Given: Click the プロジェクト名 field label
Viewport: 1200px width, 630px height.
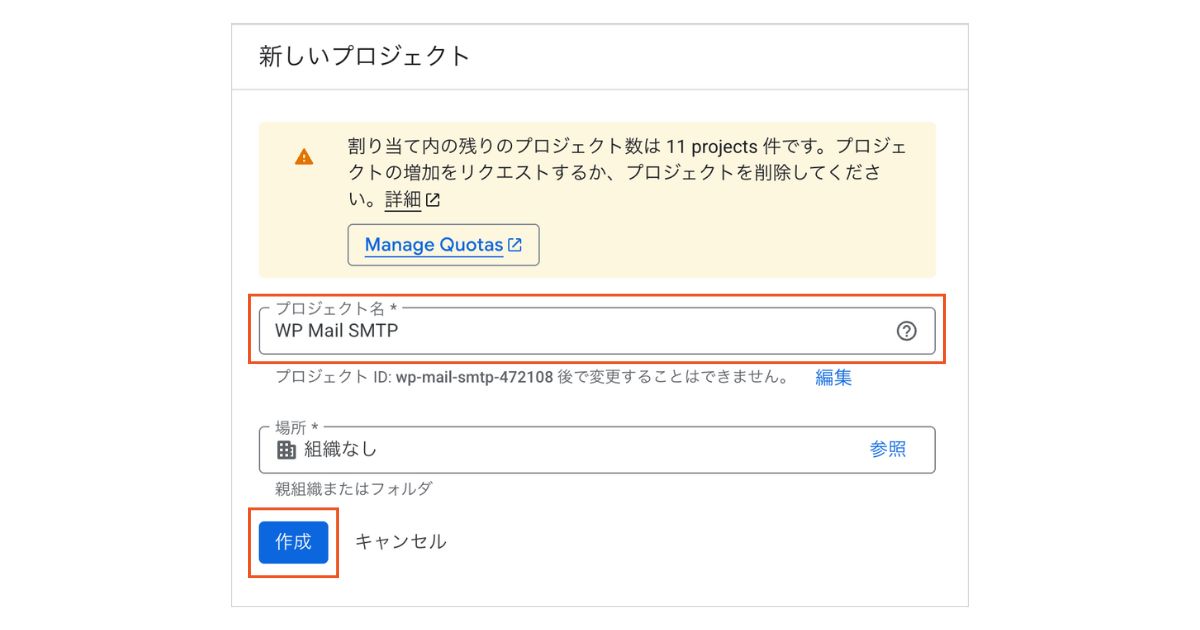Looking at the screenshot, I should (336, 310).
